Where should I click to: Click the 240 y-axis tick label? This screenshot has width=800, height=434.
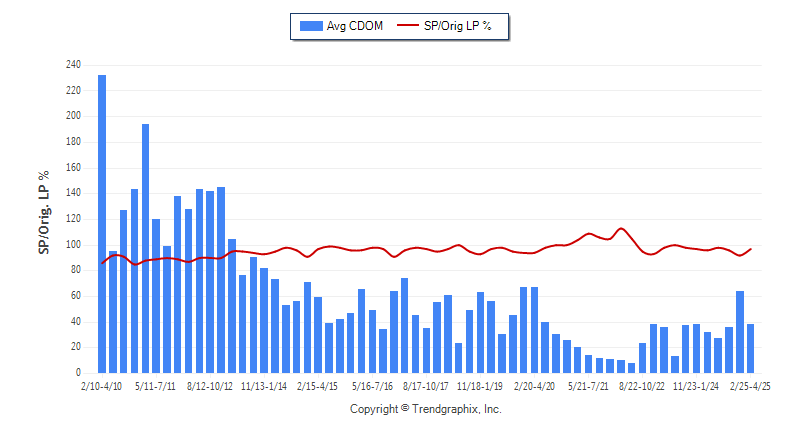tap(73, 65)
